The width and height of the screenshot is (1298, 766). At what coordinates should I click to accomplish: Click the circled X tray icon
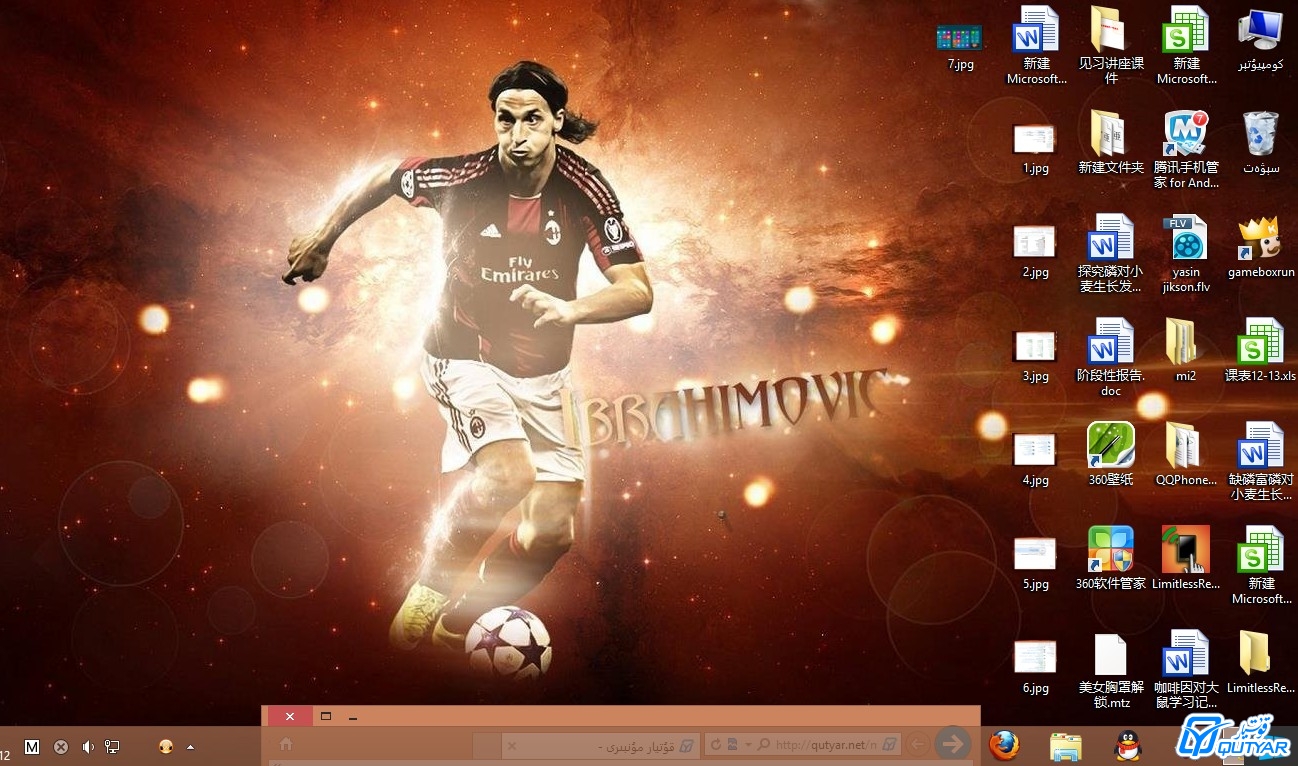coord(61,747)
